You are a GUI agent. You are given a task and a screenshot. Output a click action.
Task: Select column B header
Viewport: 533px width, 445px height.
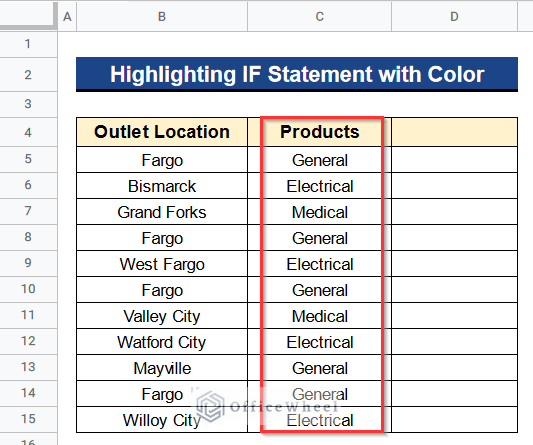click(162, 16)
